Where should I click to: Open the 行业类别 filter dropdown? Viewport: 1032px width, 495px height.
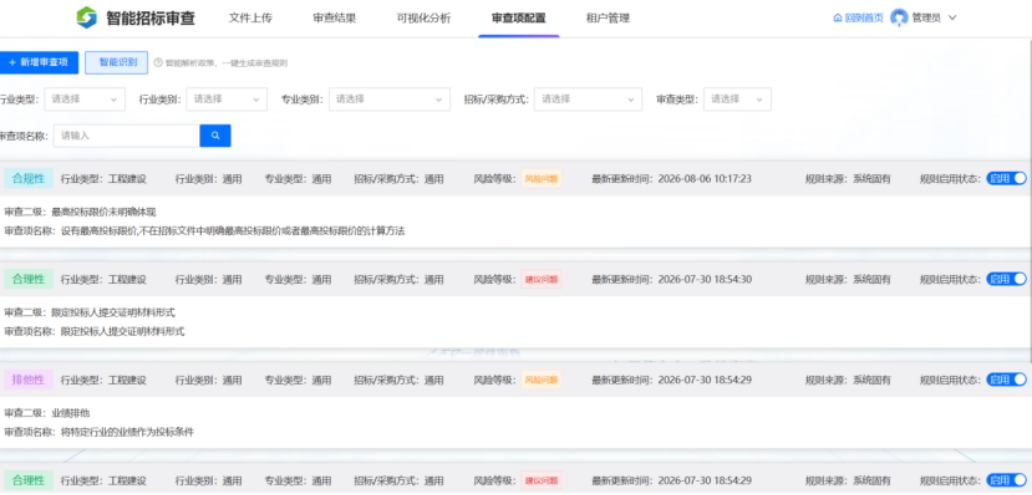coord(227,99)
